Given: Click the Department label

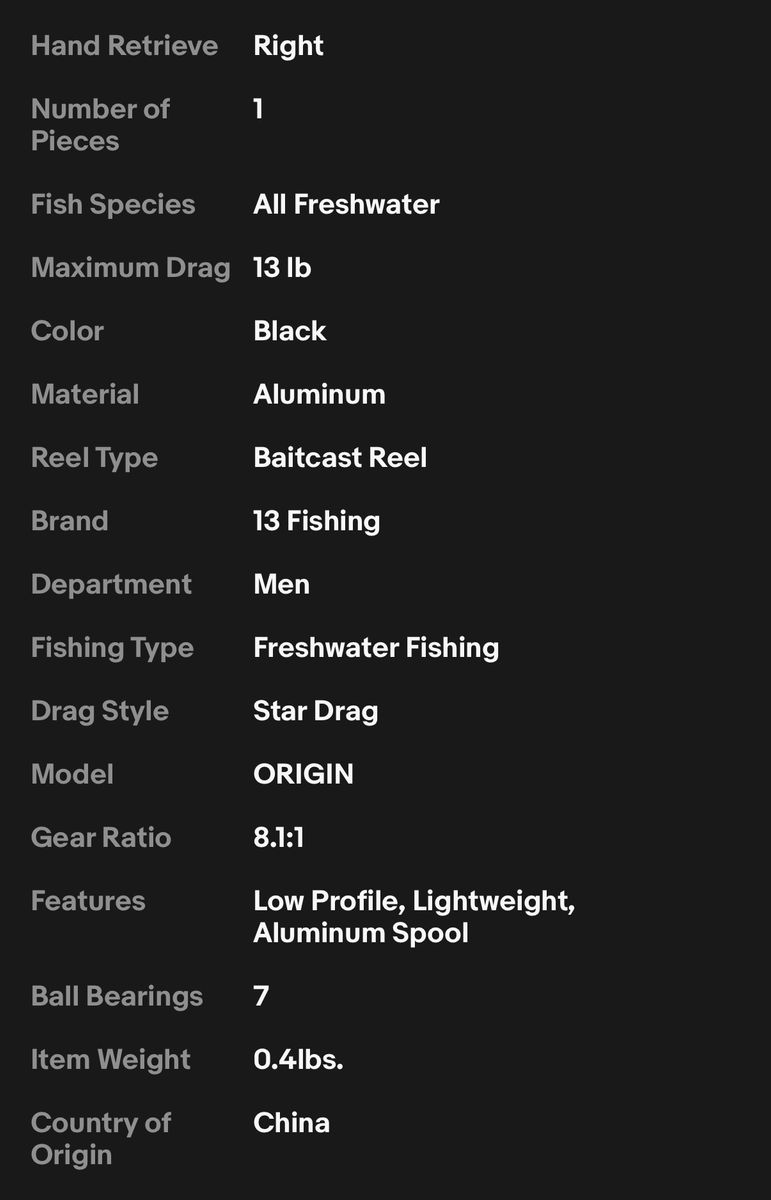Looking at the screenshot, I should [111, 584].
